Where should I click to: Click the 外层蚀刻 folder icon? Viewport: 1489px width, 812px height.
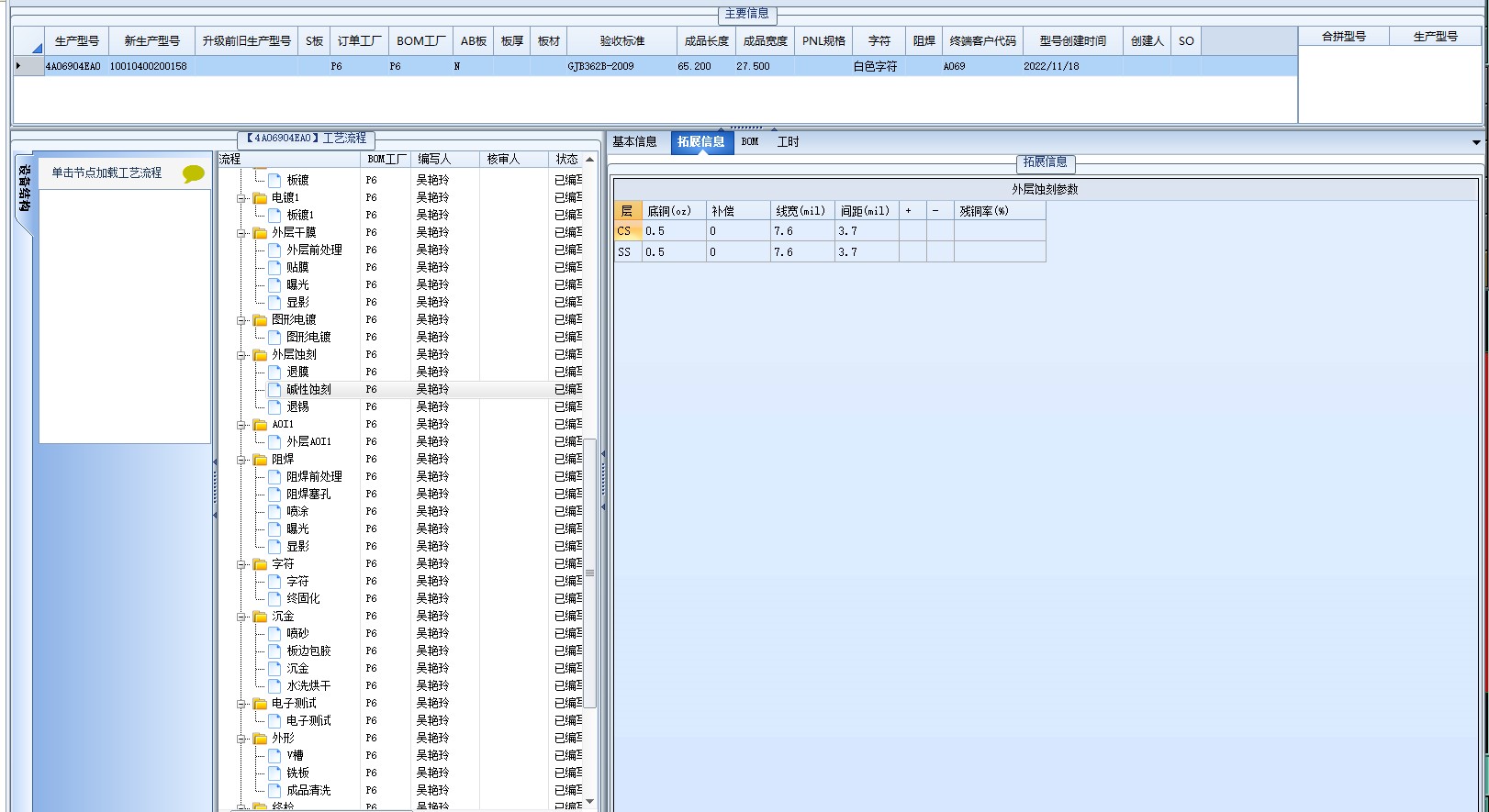260,355
